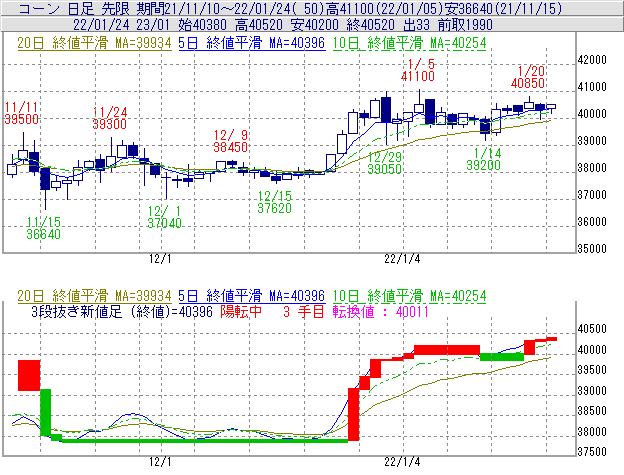The height and width of the screenshot is (475, 624).
Task: Click the 22/1/4 date label under the upper chart
Action: pos(402,259)
